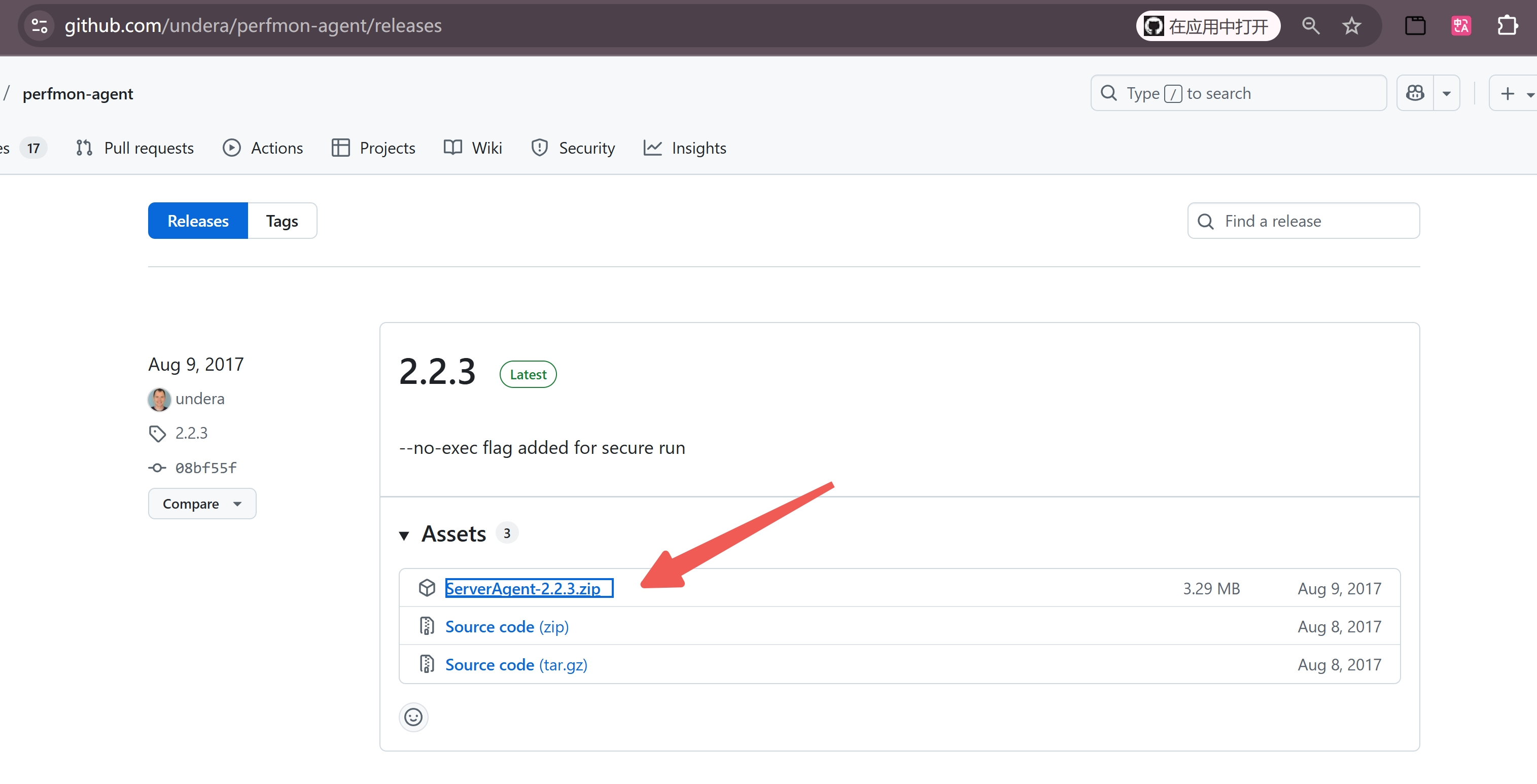The width and height of the screenshot is (1537, 784).
Task: Click the Latest release badge
Action: coord(528,375)
